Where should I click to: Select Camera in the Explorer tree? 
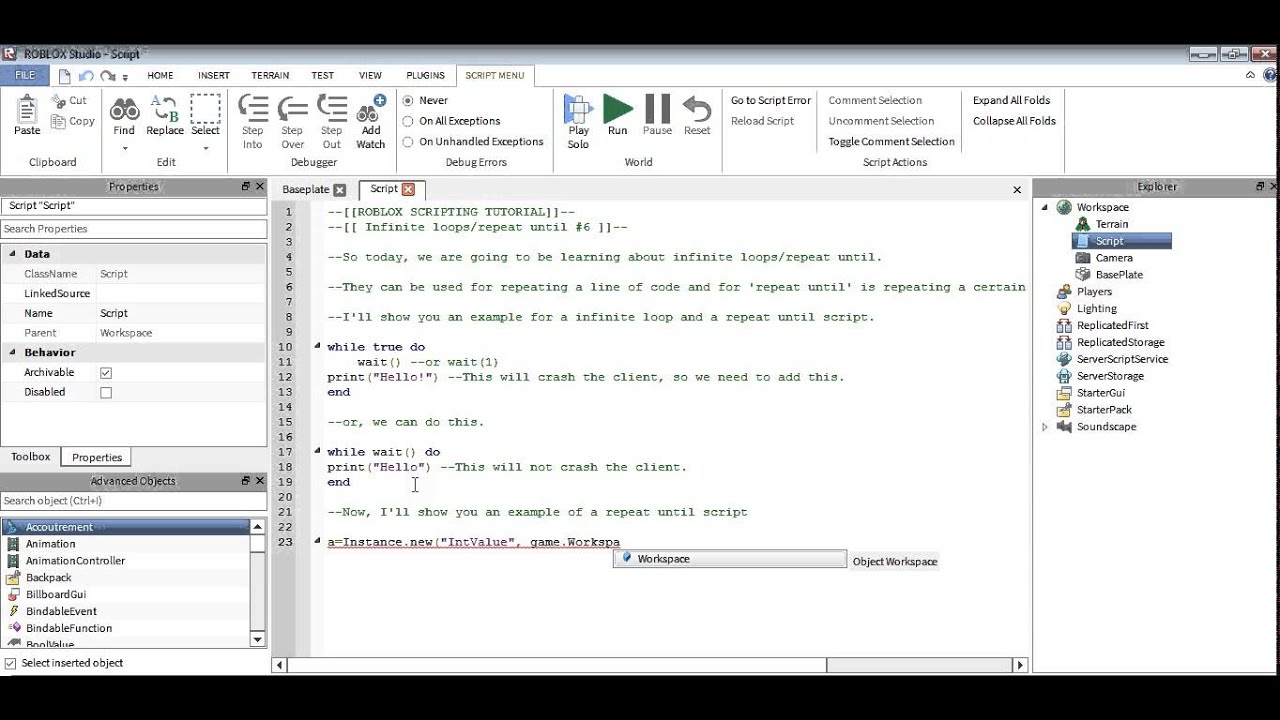pyautogui.click(x=1113, y=258)
